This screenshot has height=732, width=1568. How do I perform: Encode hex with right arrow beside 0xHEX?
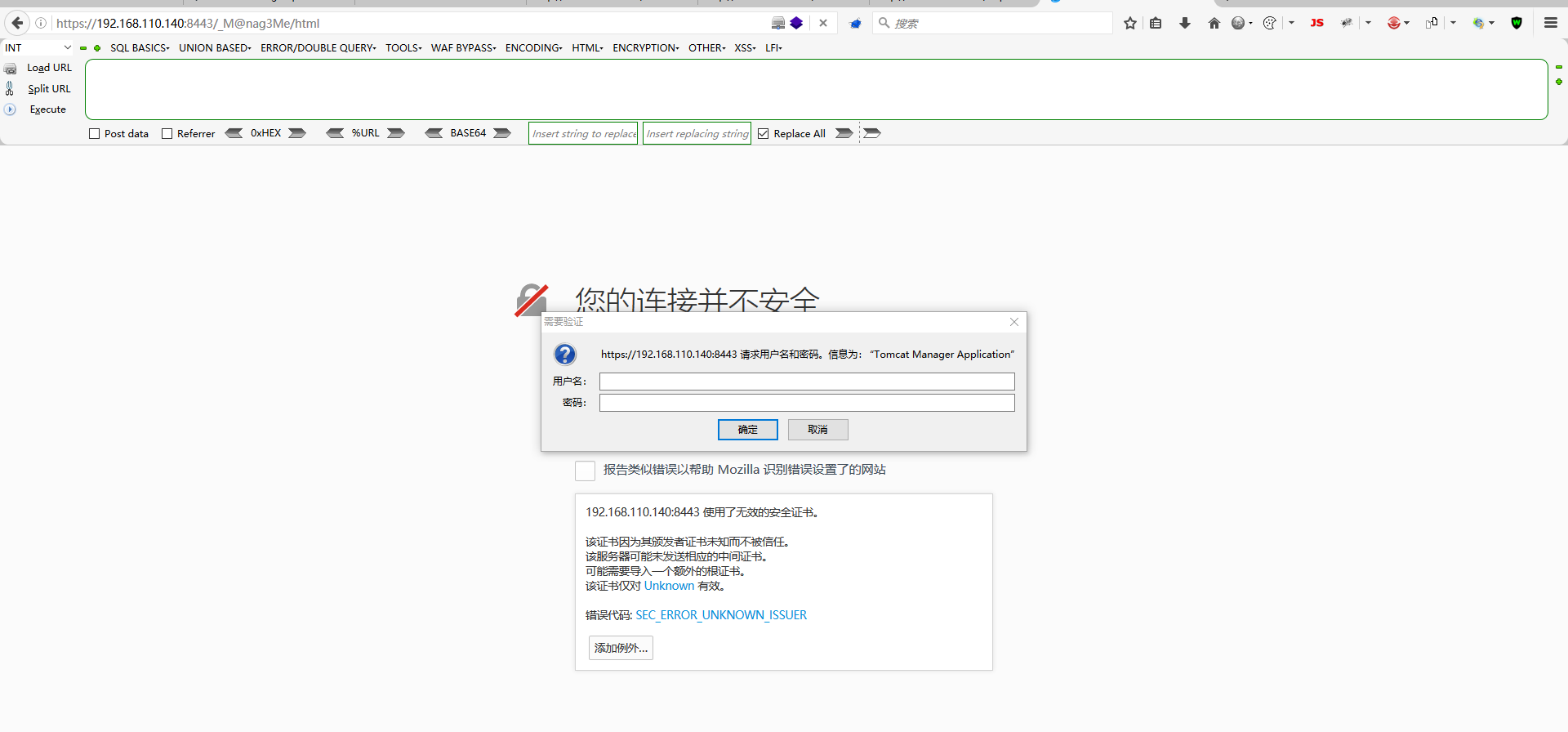pos(297,133)
